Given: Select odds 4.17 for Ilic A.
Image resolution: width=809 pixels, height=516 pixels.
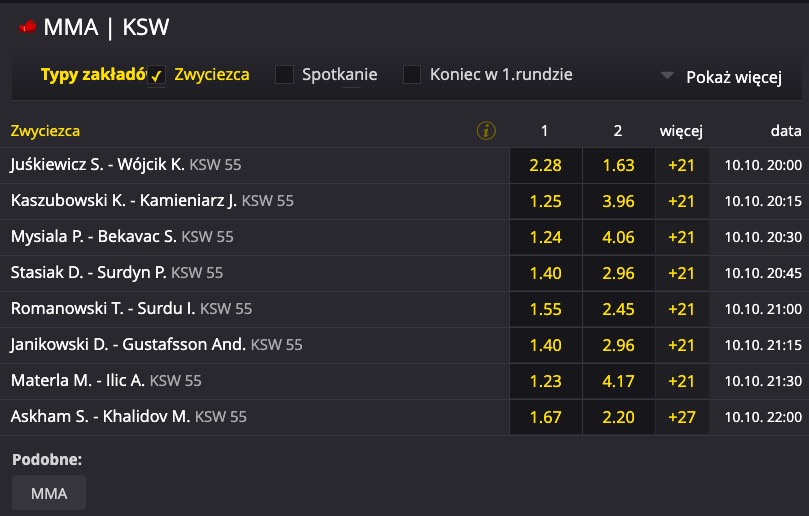Looking at the screenshot, I should tap(619, 381).
